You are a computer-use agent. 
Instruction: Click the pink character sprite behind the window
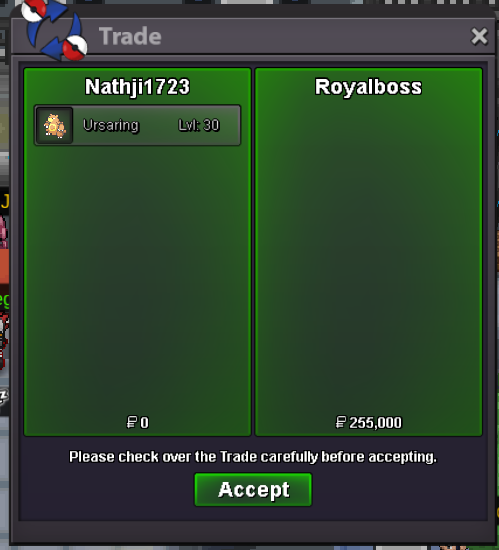click(x=4, y=233)
